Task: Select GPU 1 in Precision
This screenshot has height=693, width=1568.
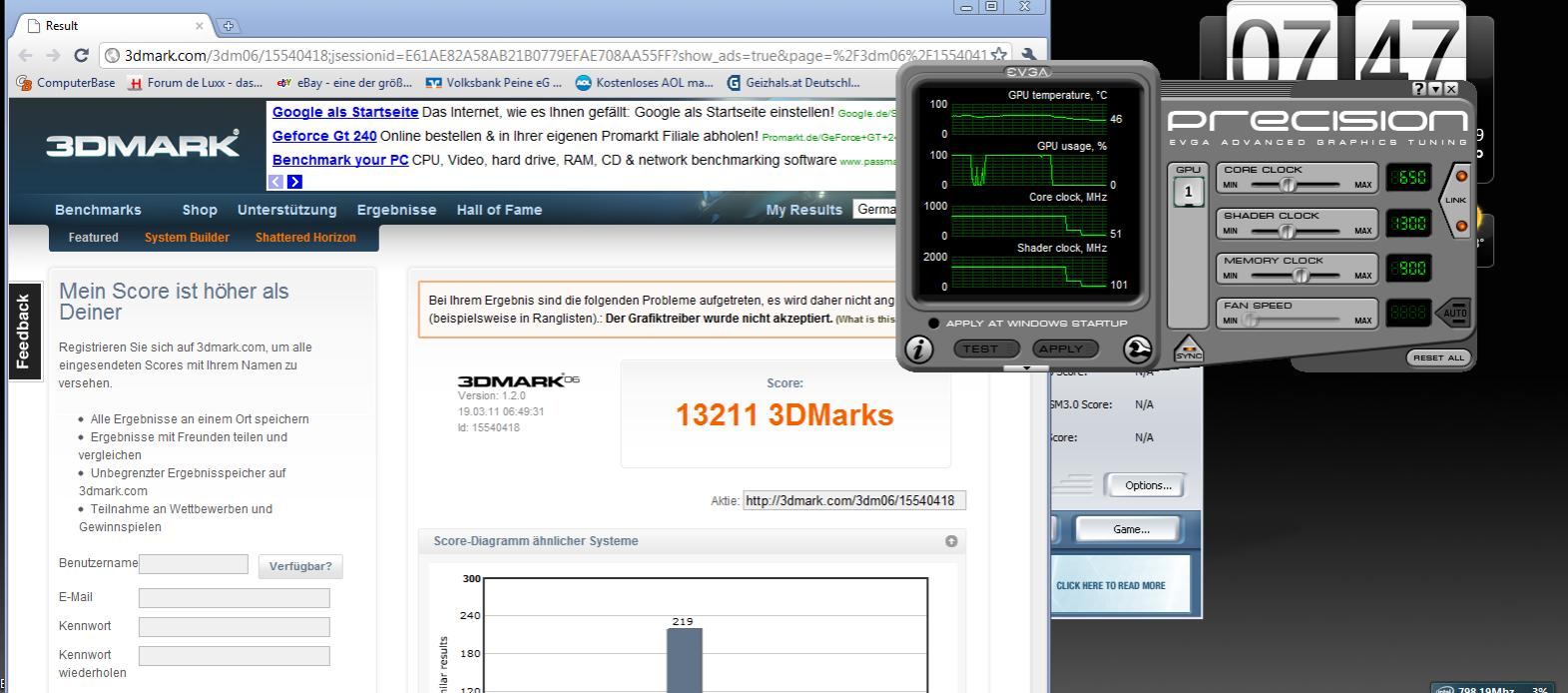Action: click(1189, 192)
